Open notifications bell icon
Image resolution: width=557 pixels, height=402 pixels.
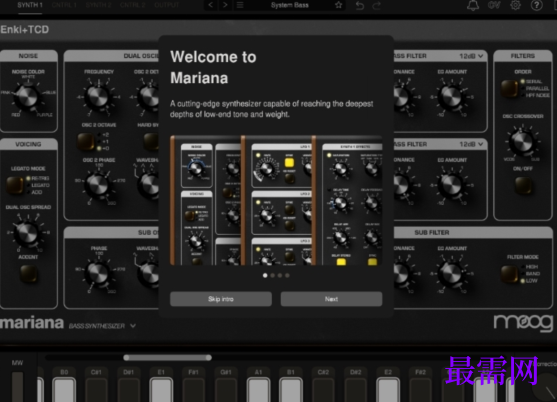pos(473,5)
